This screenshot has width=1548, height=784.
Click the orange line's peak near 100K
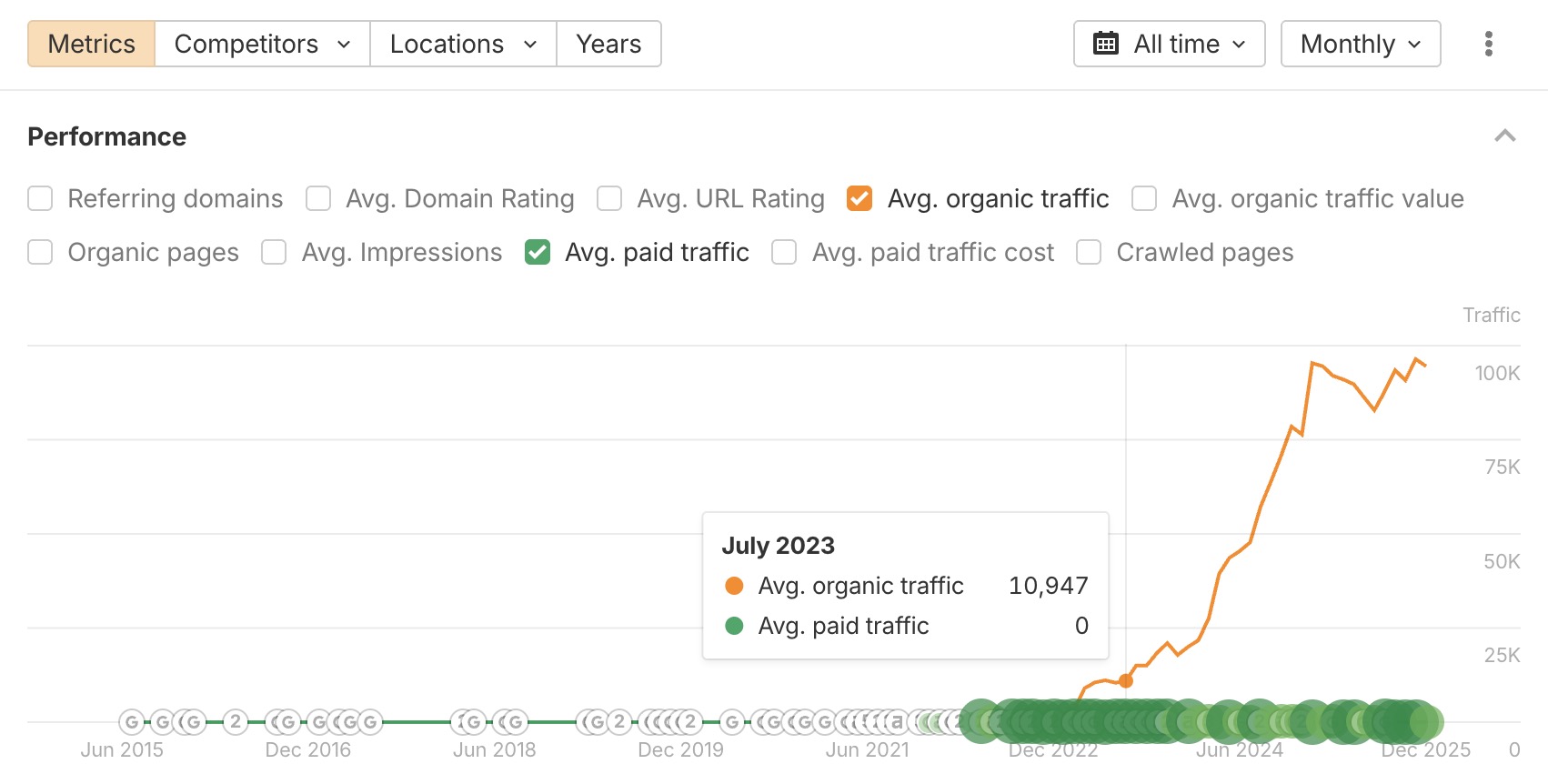coord(1416,359)
